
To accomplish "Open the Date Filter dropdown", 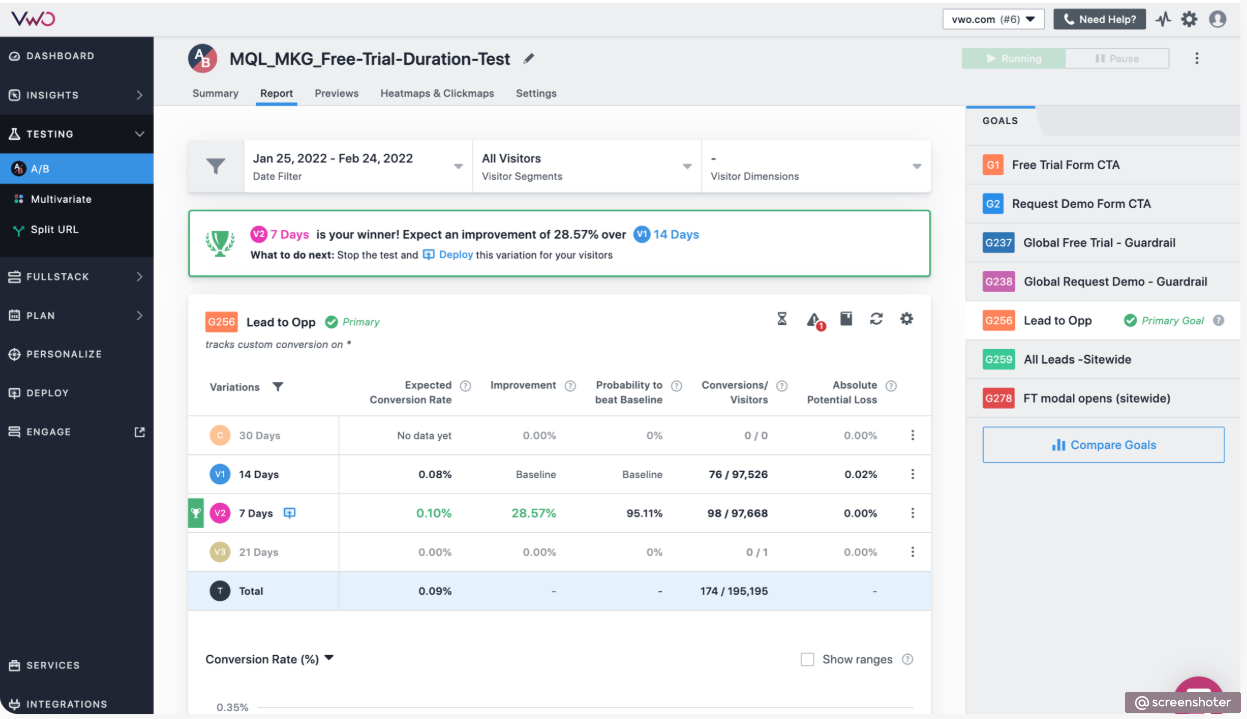I will click(357, 166).
